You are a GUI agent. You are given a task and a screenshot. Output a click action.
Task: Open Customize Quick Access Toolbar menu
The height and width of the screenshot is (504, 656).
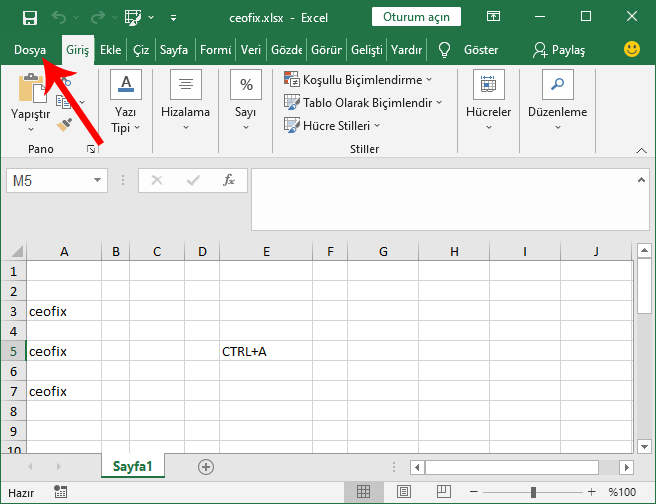pyautogui.click(x=173, y=18)
